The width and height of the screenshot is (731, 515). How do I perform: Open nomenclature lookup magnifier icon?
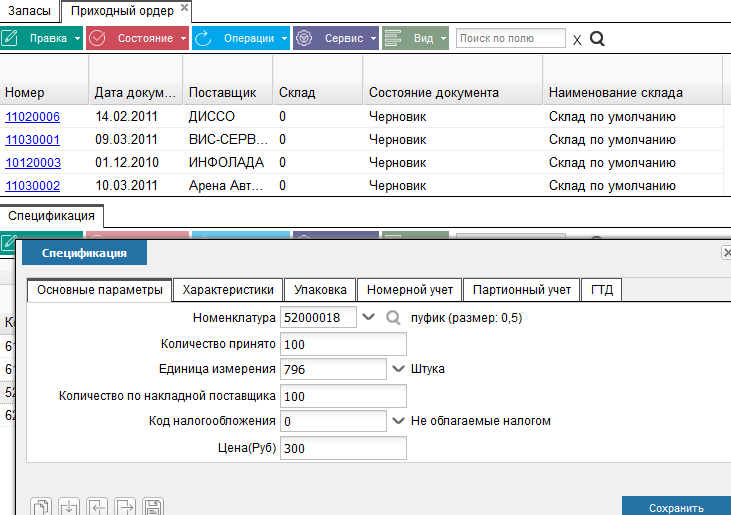pos(393,318)
